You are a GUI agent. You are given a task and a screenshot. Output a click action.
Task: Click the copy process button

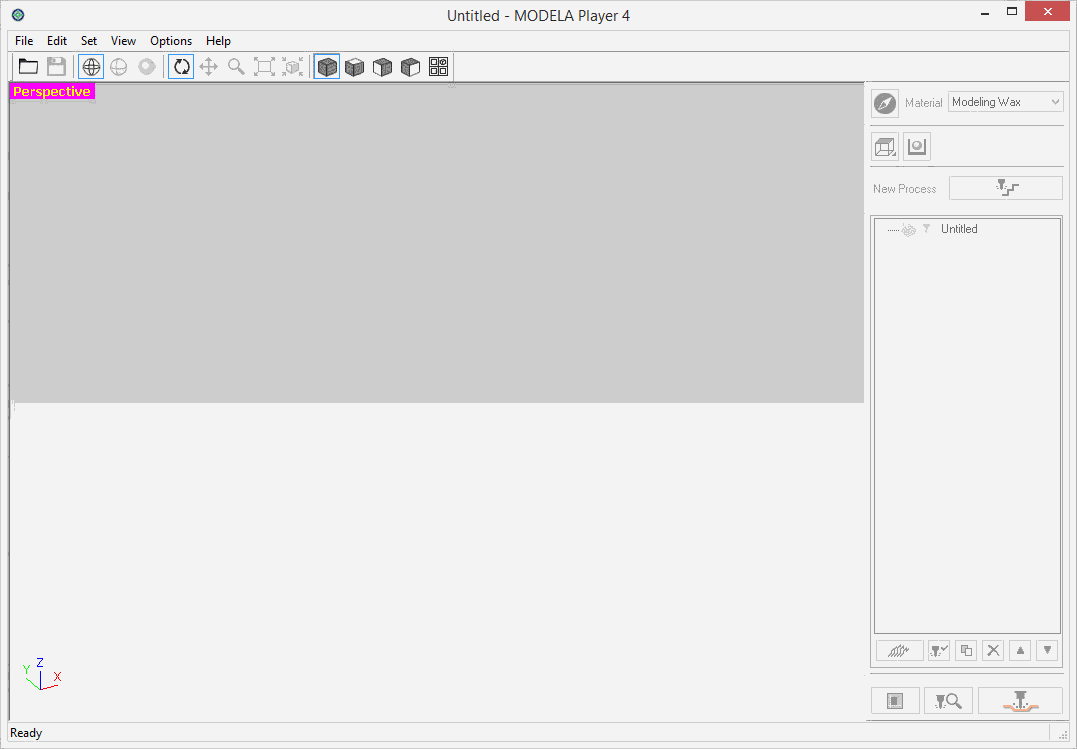point(966,650)
